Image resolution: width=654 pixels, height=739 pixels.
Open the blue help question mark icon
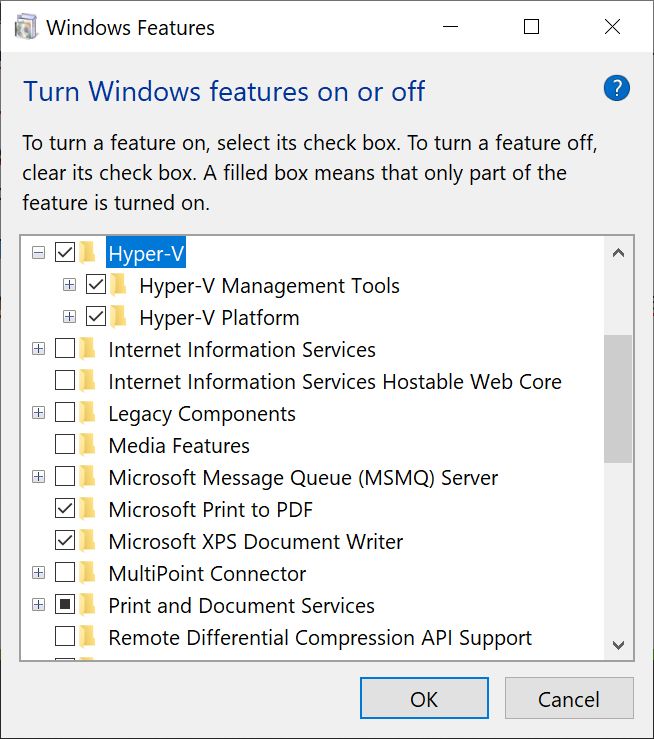(x=616, y=88)
